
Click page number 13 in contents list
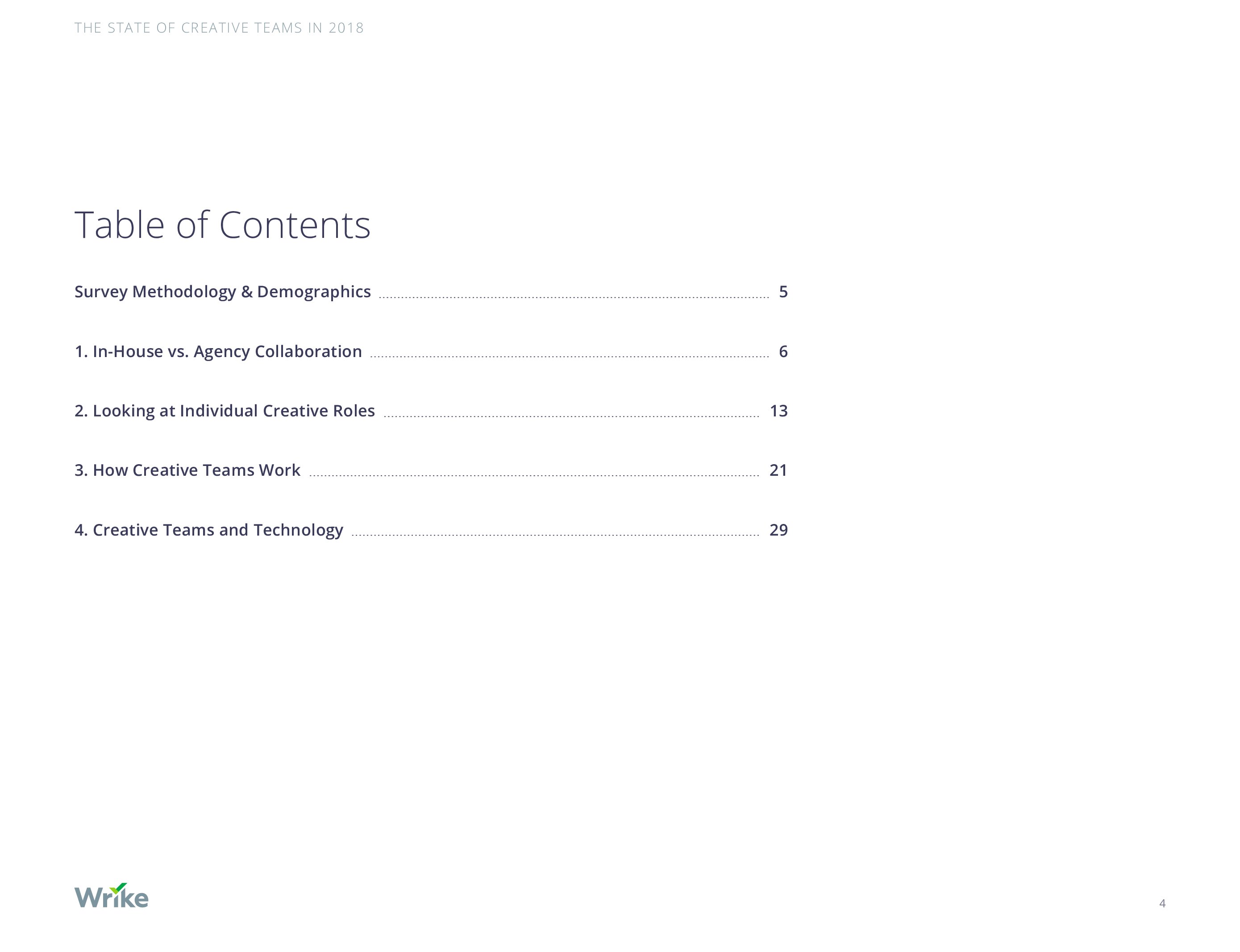pos(779,411)
